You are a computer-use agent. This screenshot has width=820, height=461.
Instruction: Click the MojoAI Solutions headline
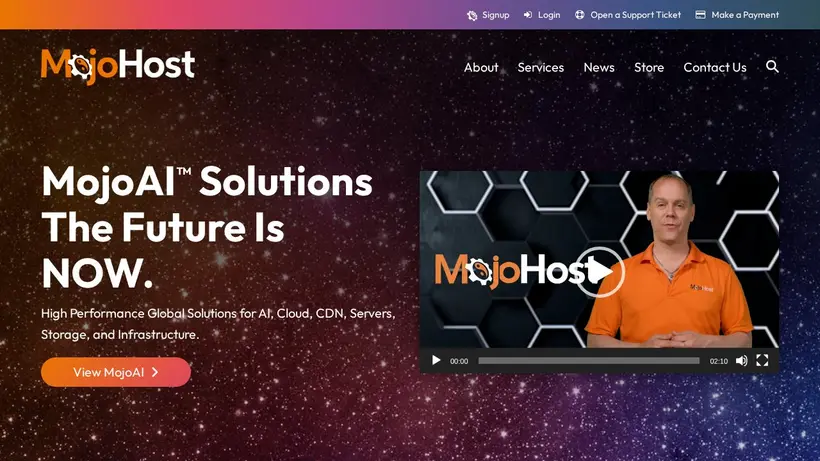tap(207, 227)
